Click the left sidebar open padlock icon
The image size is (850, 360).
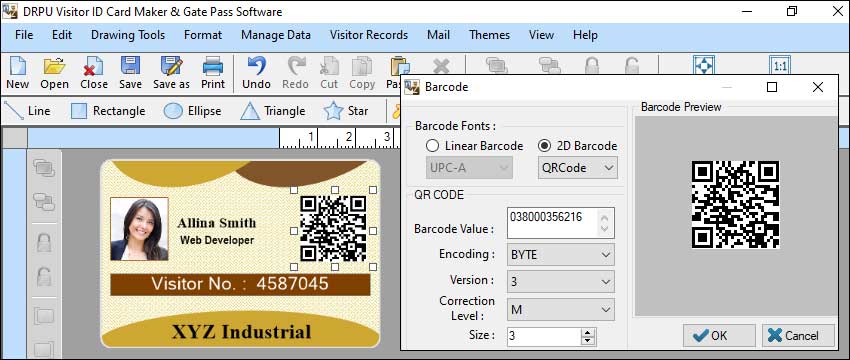(44, 277)
